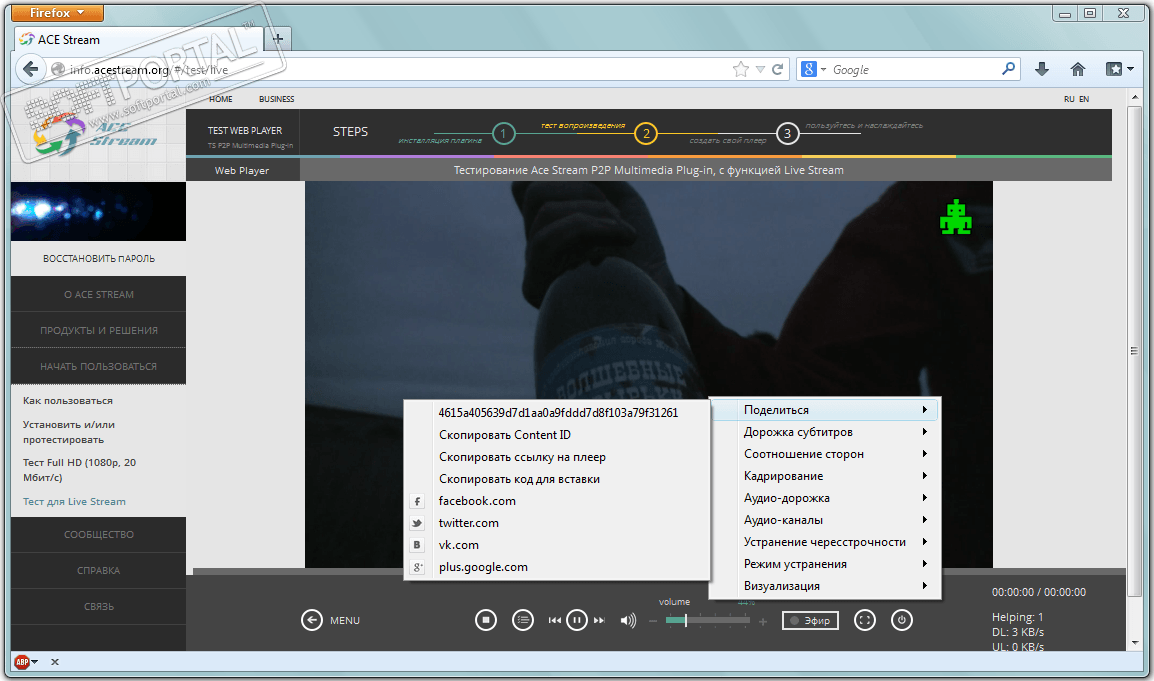Open URL history dropdown arrow

click(760, 69)
